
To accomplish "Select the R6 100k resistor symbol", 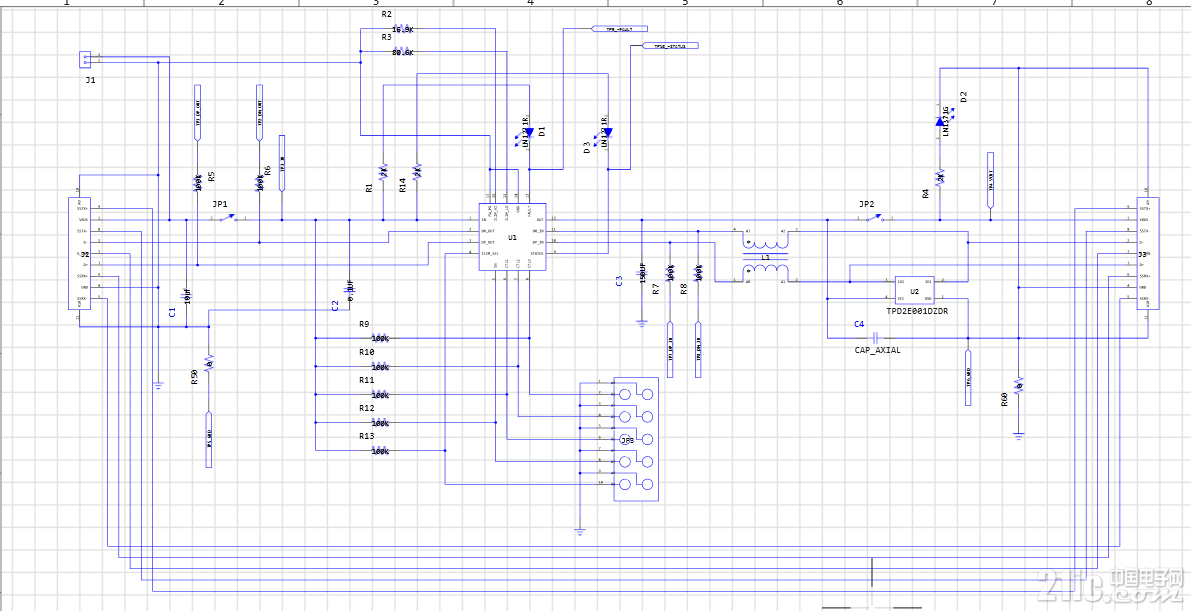I will (259, 182).
